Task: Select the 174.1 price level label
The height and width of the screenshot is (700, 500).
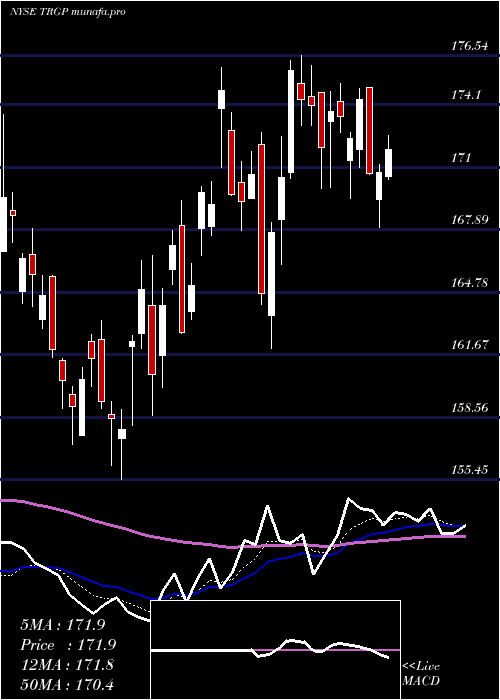Action: (467, 95)
